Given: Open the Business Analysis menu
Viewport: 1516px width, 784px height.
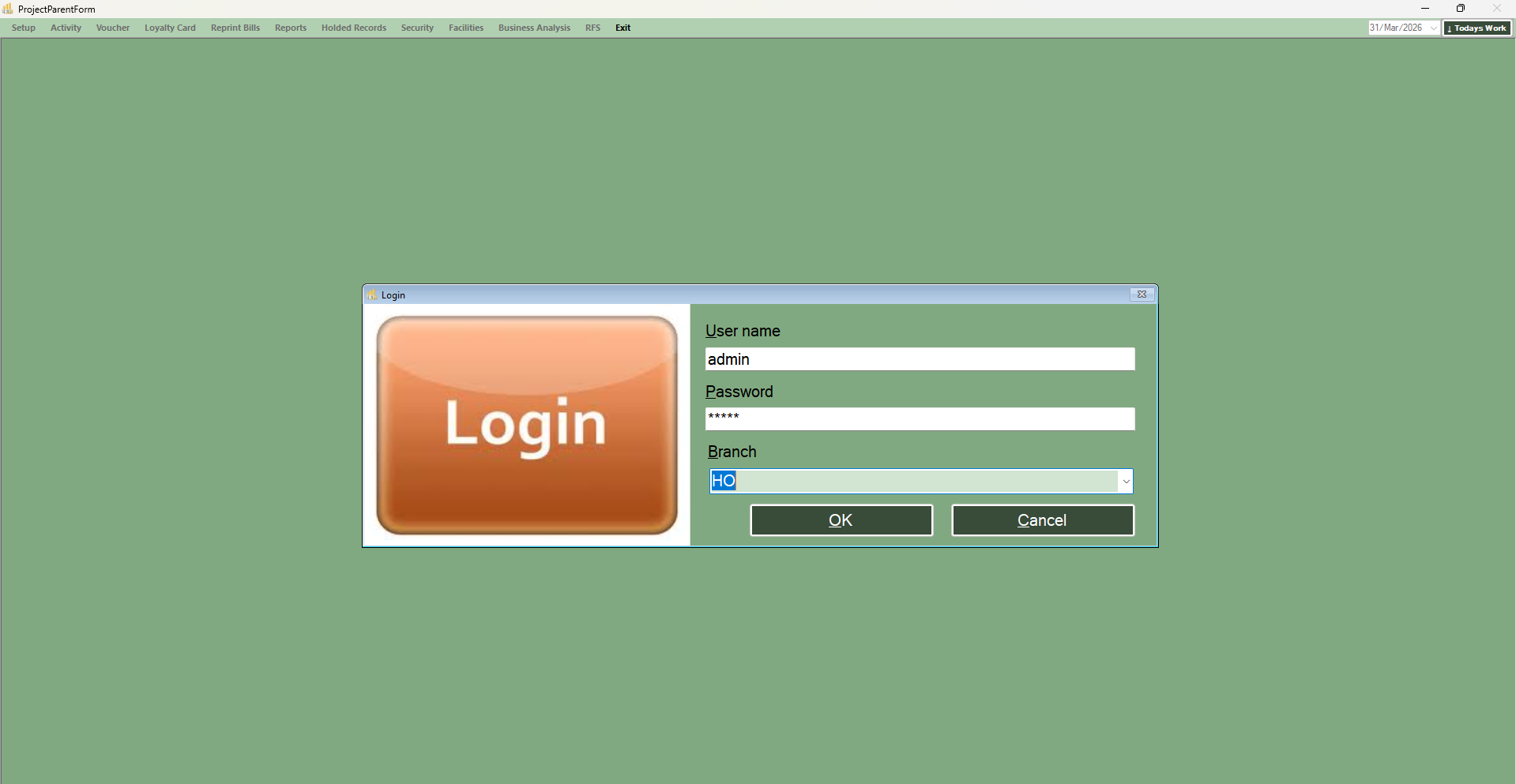Looking at the screenshot, I should tap(534, 28).
